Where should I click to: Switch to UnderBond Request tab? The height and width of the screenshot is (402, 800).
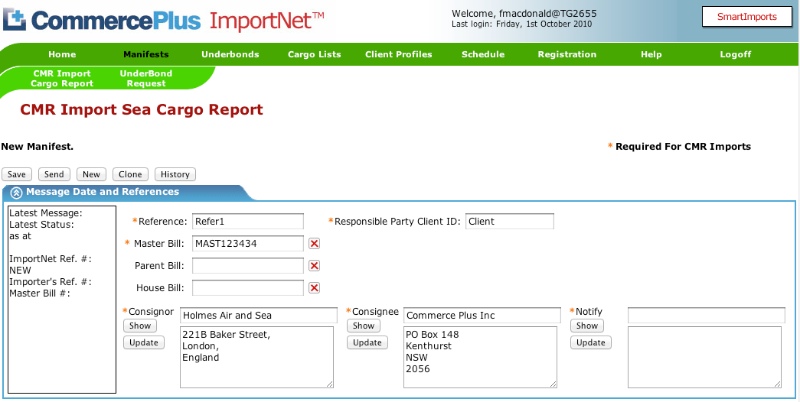click(x=146, y=79)
